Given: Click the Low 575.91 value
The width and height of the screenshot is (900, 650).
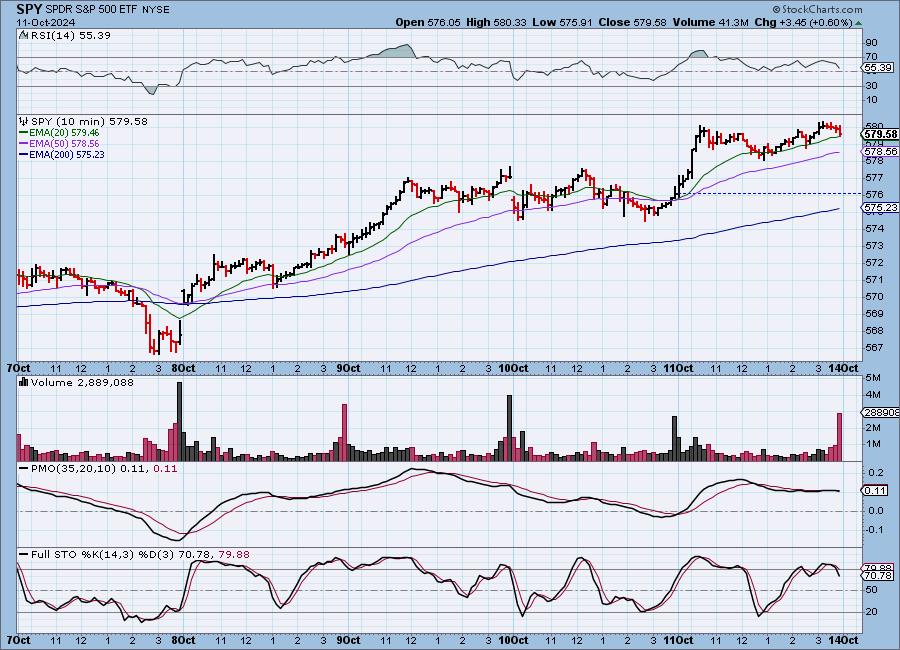Looking at the screenshot, I should 562,22.
